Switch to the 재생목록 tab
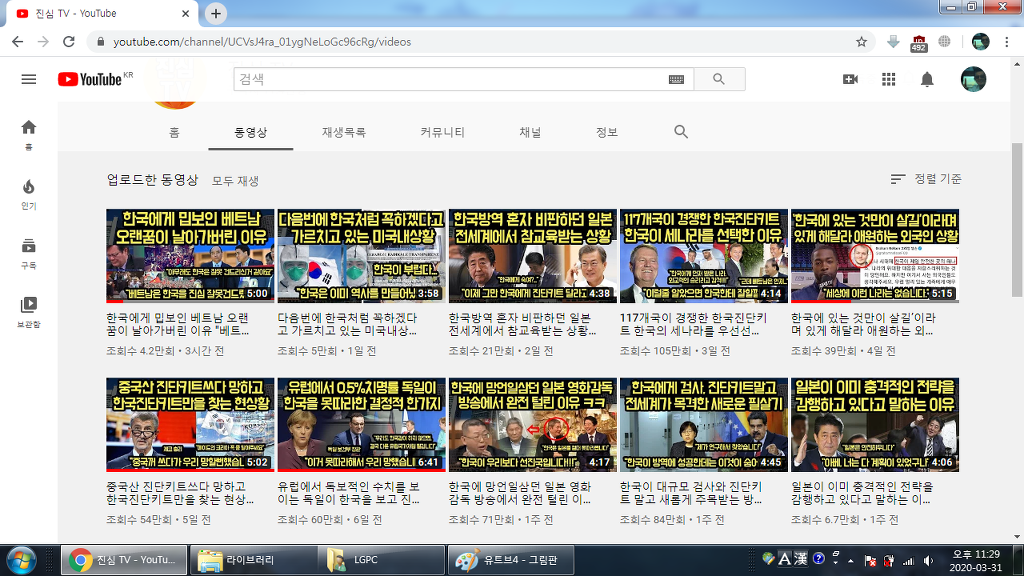 pos(343,132)
